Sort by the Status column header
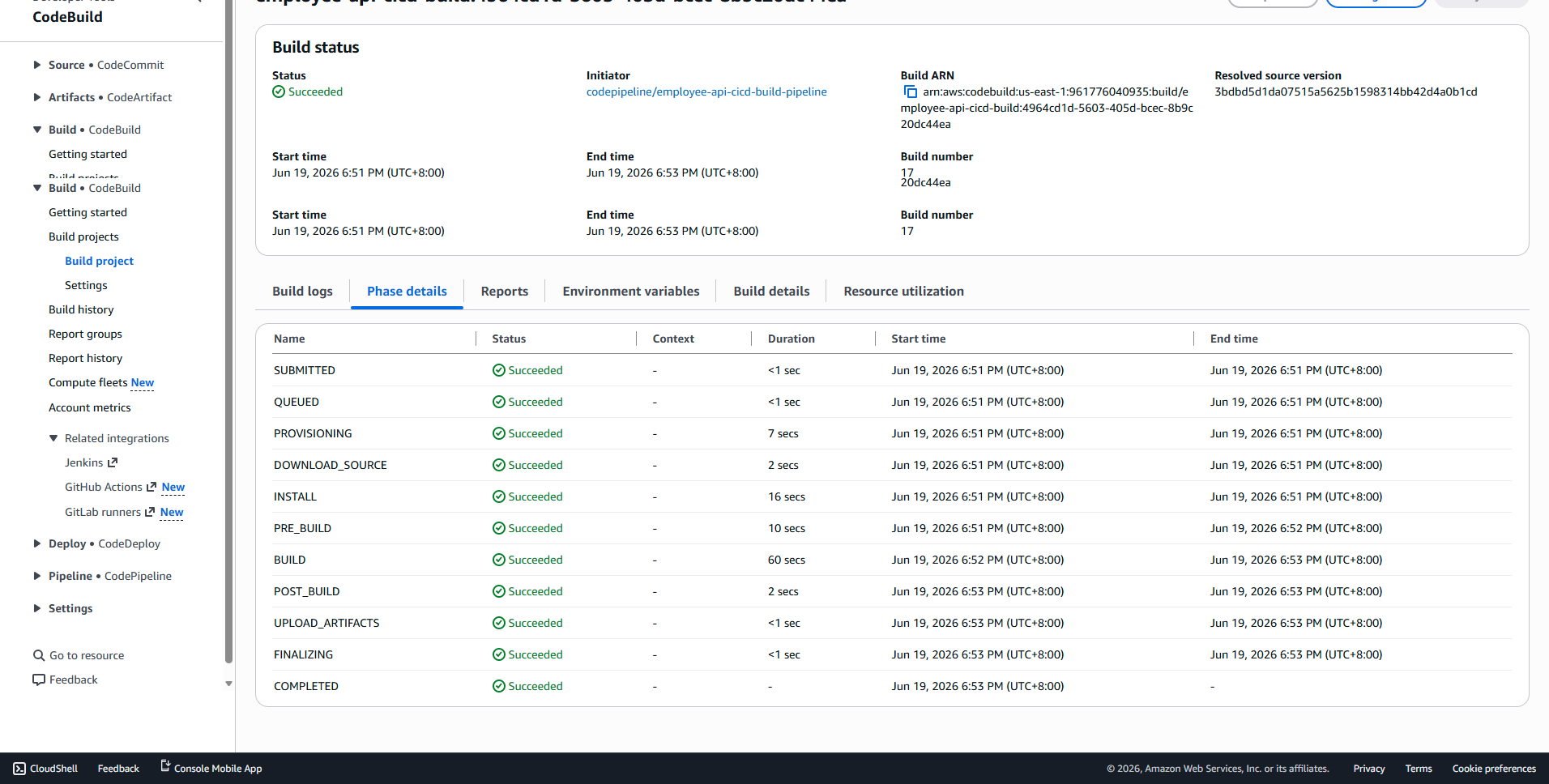Viewport: 1549px width, 784px height. click(509, 339)
